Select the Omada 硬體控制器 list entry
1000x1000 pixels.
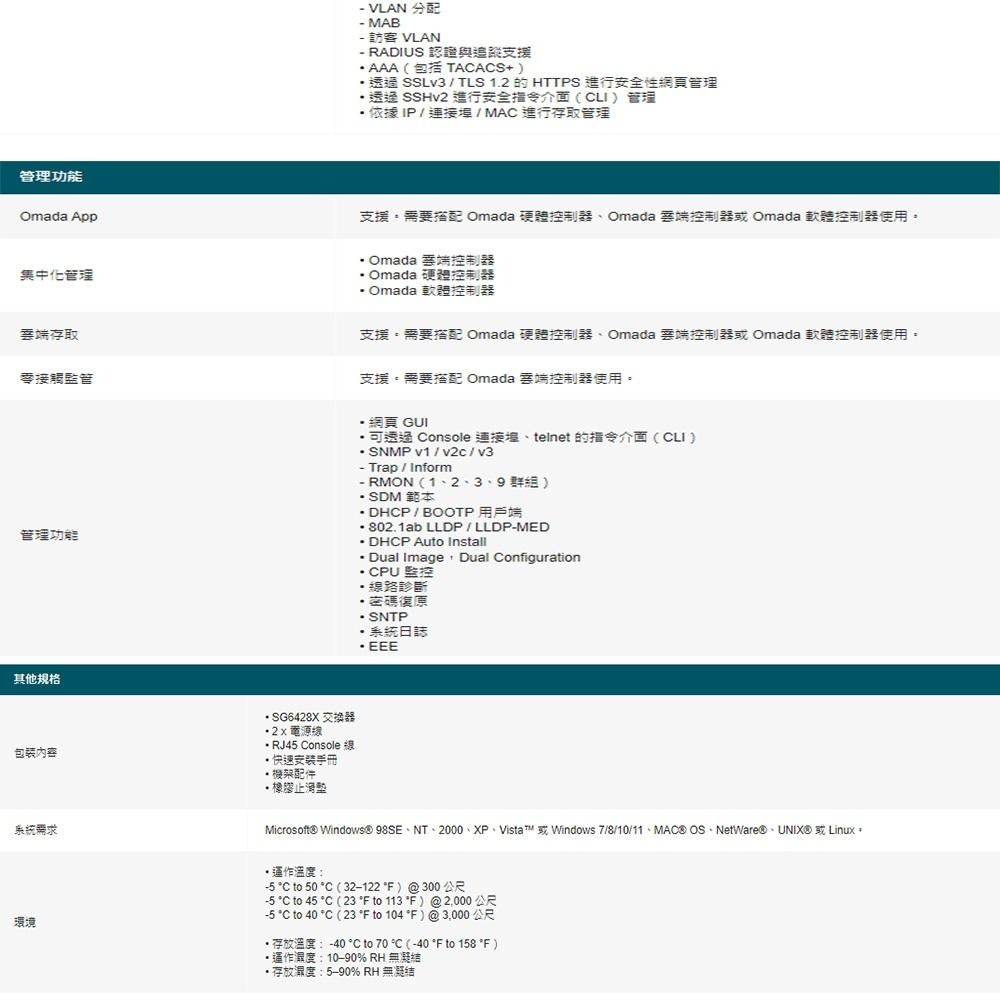[x=412, y=274]
